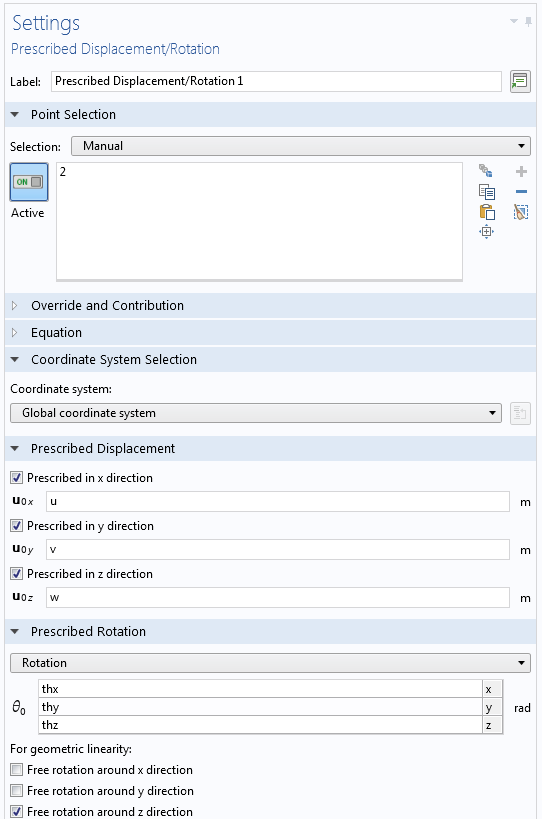Paste selection using the clipboard icon
Screen dimensions: 542x819
pyautogui.click(x=487, y=212)
